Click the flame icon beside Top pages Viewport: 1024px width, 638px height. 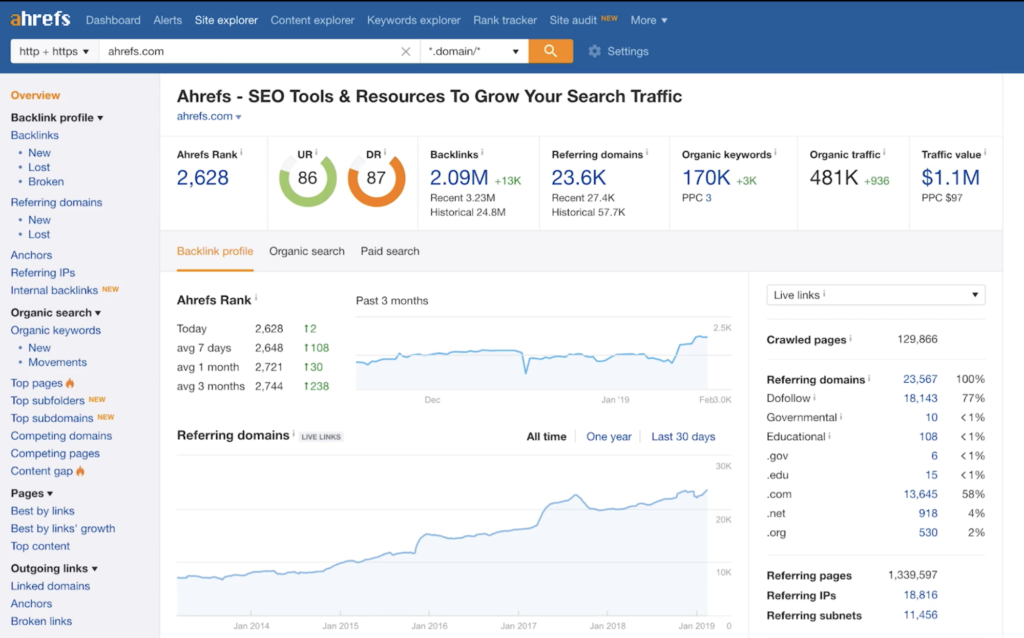point(70,383)
